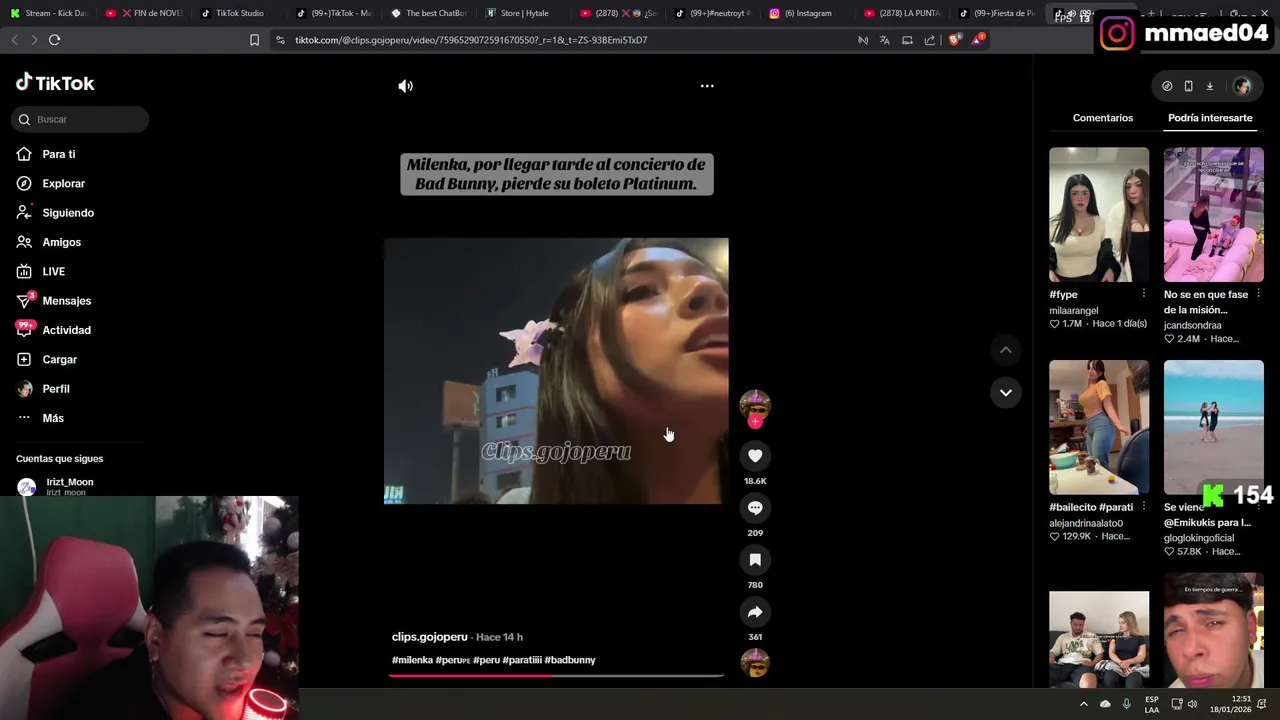The width and height of the screenshot is (1280, 720).
Task: Click the playing video frame
Action: (x=556, y=371)
